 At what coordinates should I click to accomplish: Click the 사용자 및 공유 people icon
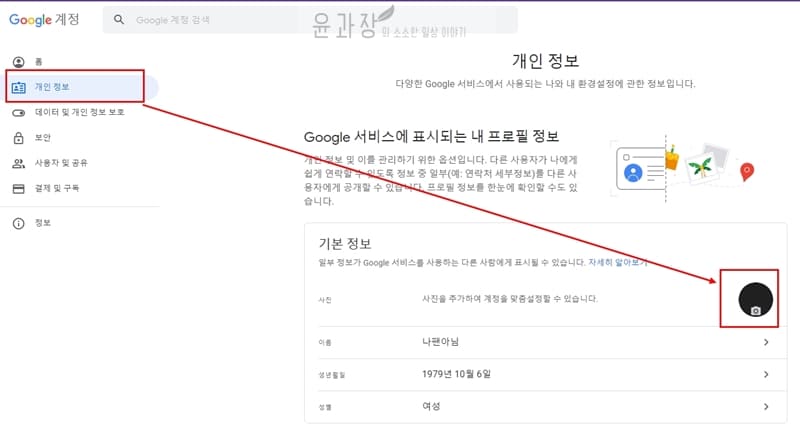coord(18,163)
